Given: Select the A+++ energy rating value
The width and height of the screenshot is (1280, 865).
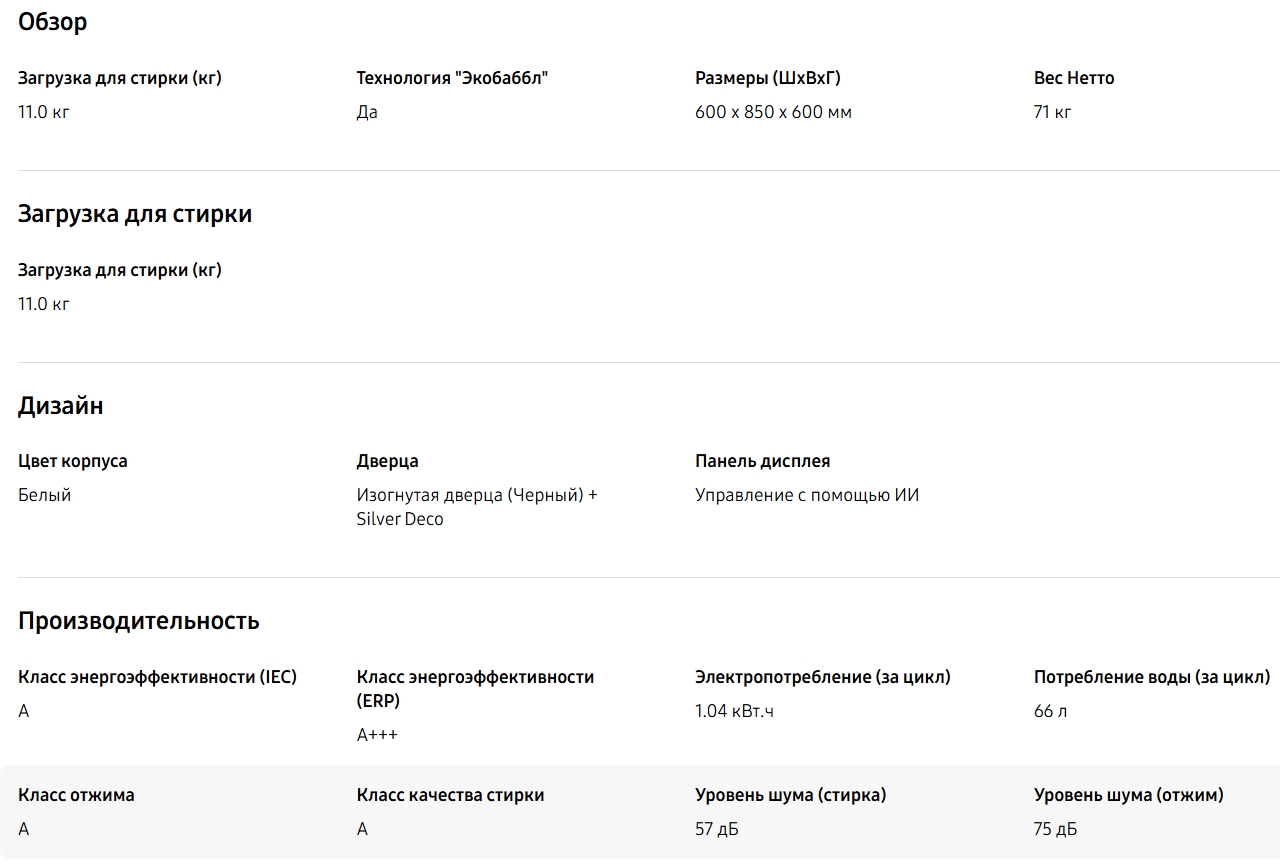Looking at the screenshot, I should 377,735.
